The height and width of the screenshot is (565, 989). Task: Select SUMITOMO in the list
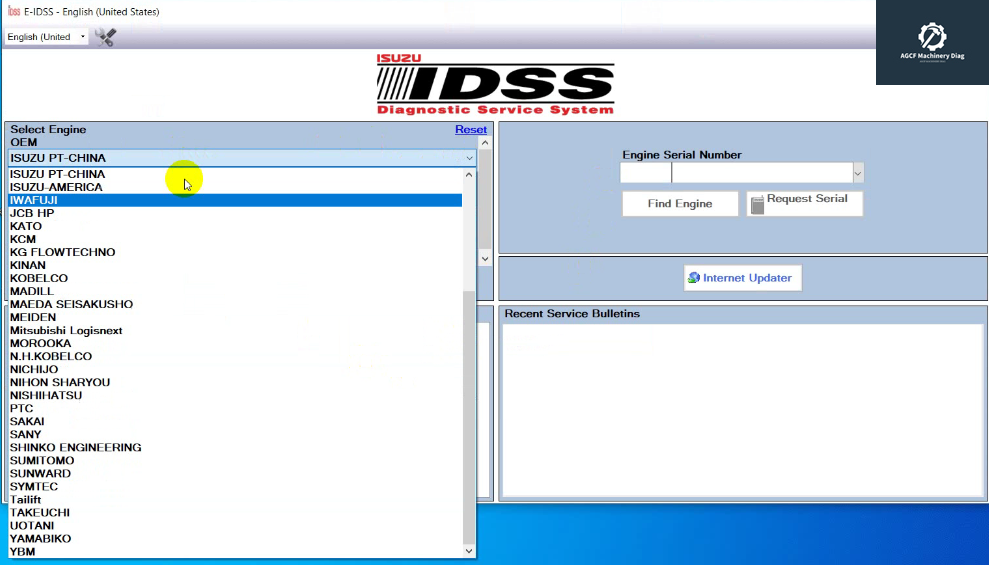235,461
